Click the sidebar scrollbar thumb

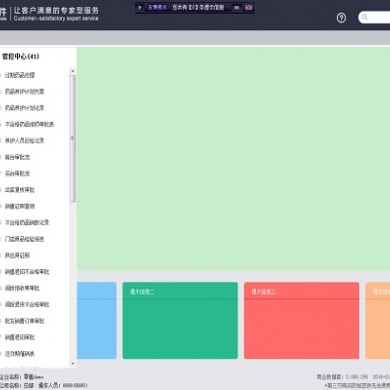73,138
